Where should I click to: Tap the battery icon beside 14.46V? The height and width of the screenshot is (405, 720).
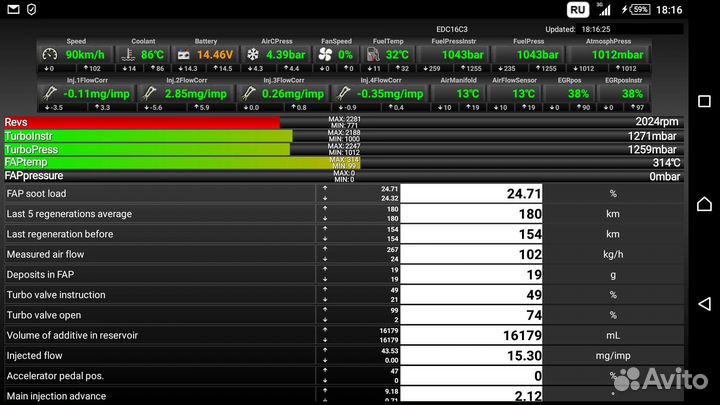tap(184, 55)
